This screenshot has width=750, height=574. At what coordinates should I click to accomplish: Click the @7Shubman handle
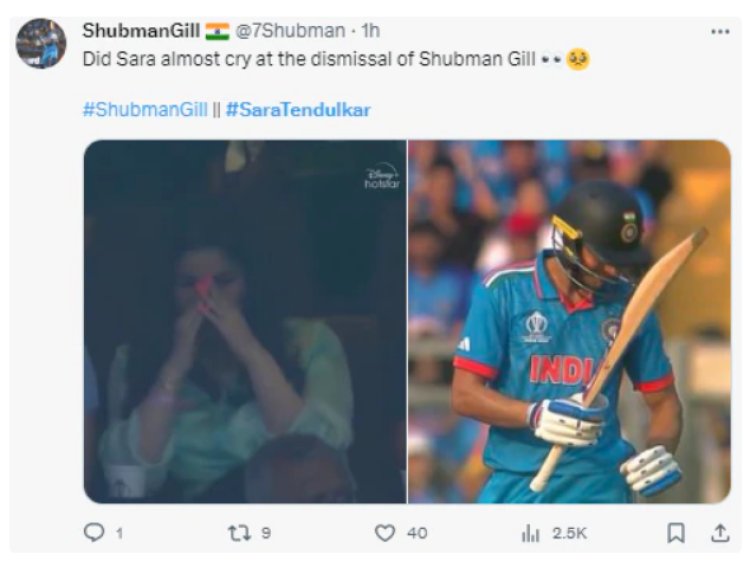pos(290,31)
